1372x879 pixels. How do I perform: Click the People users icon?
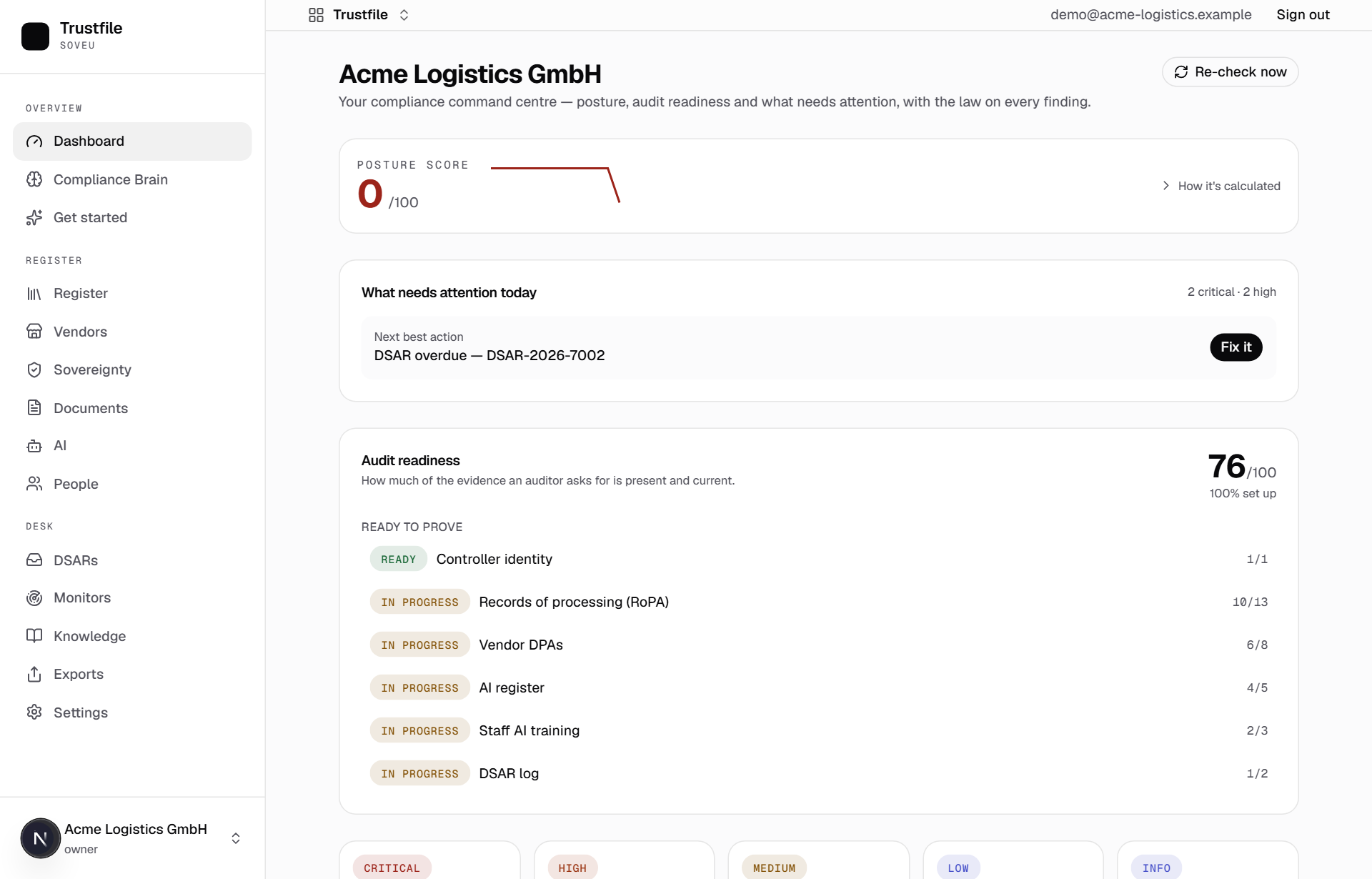click(34, 484)
